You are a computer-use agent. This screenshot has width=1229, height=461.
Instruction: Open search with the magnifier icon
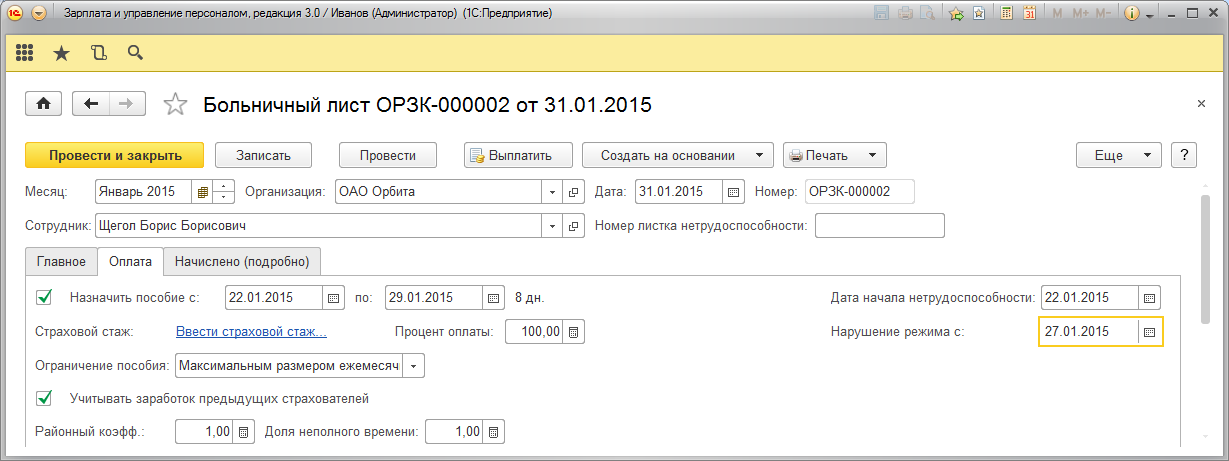135,53
